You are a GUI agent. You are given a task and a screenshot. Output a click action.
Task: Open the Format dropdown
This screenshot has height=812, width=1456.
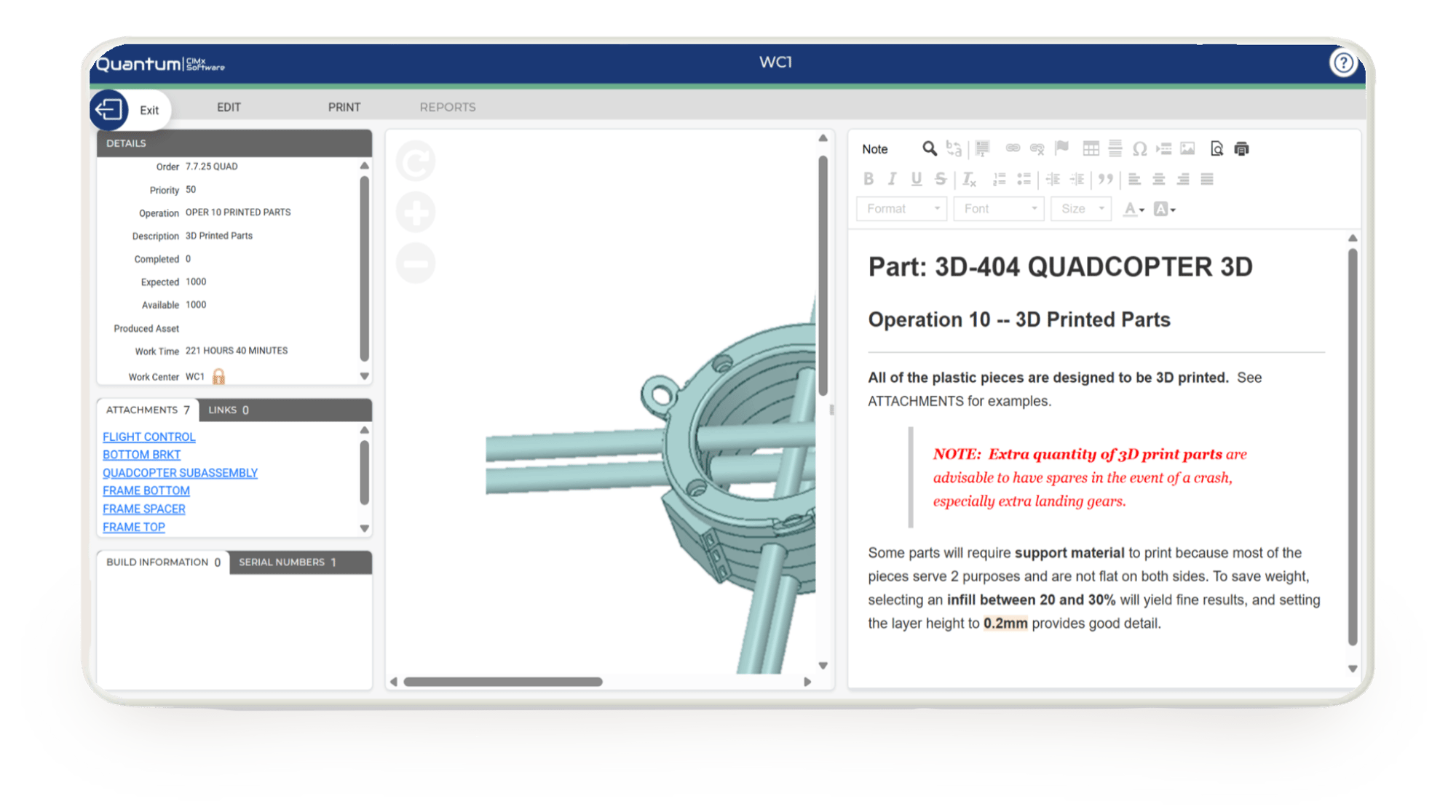click(x=902, y=209)
